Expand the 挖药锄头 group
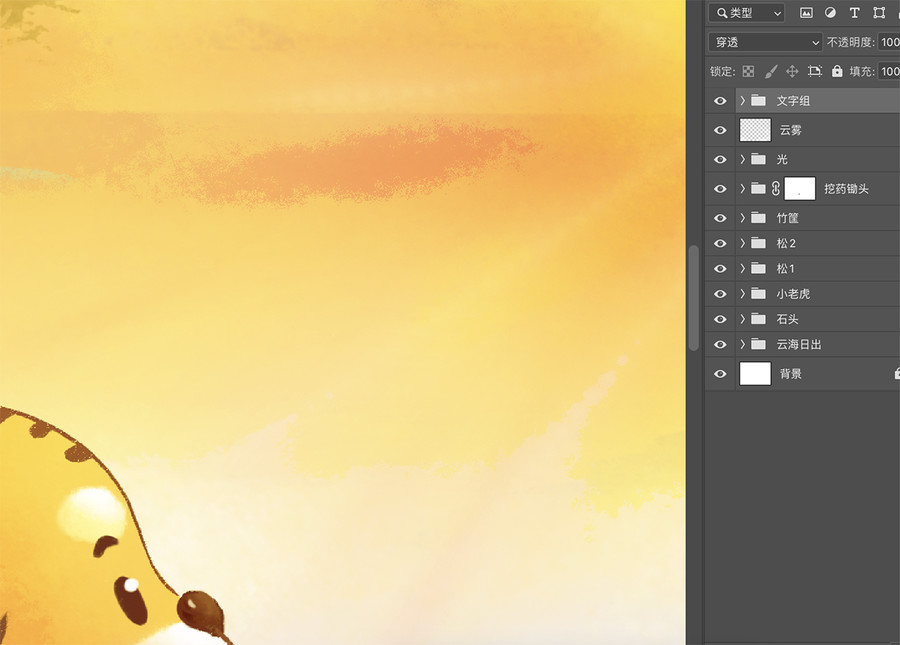This screenshot has height=645, width=900. pos(743,188)
